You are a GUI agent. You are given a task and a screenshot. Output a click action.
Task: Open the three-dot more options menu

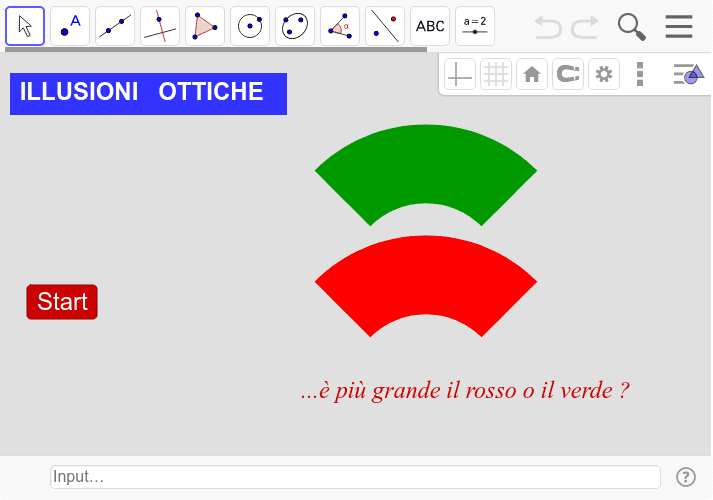pos(640,74)
